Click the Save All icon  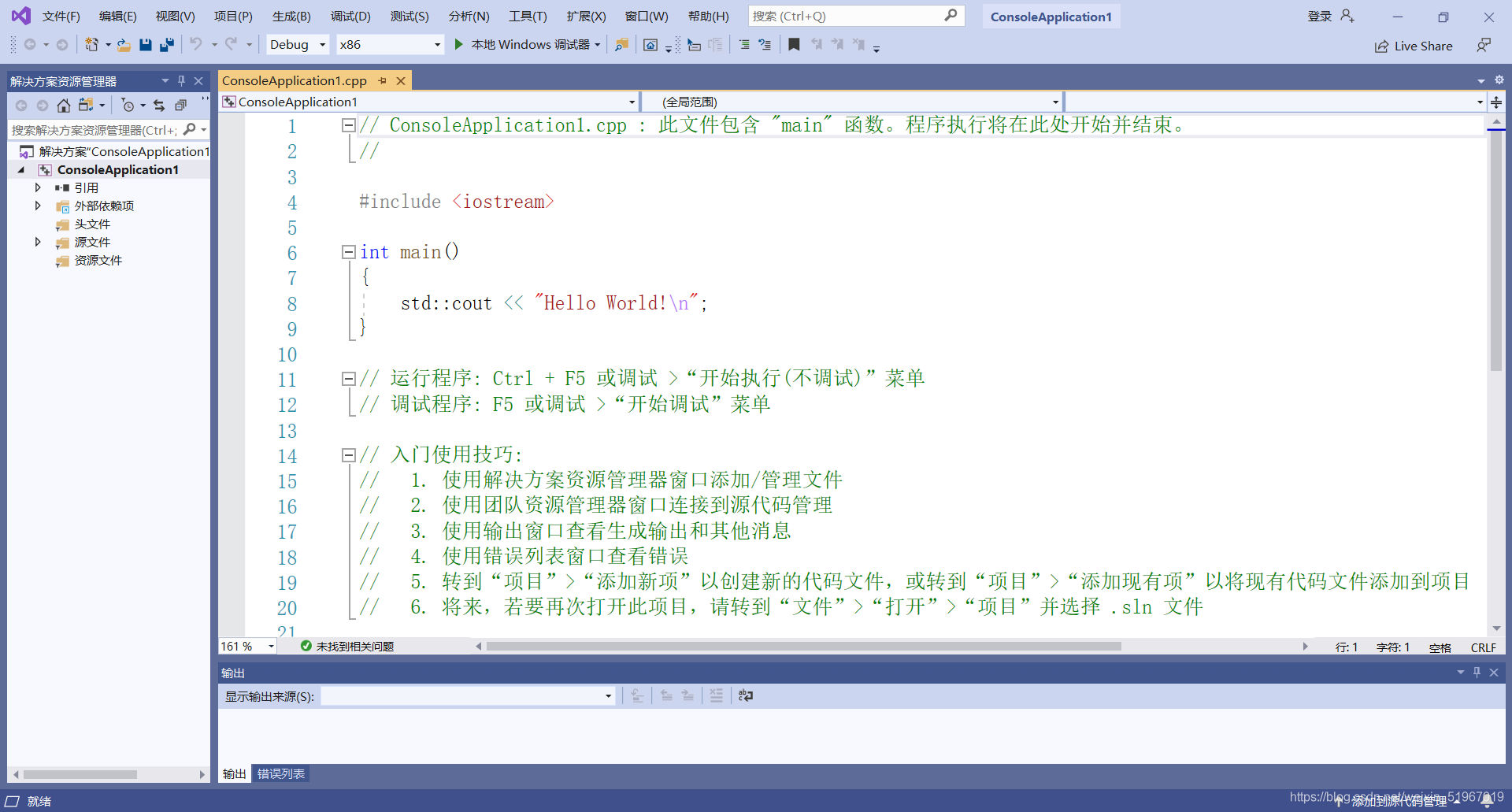pos(166,45)
